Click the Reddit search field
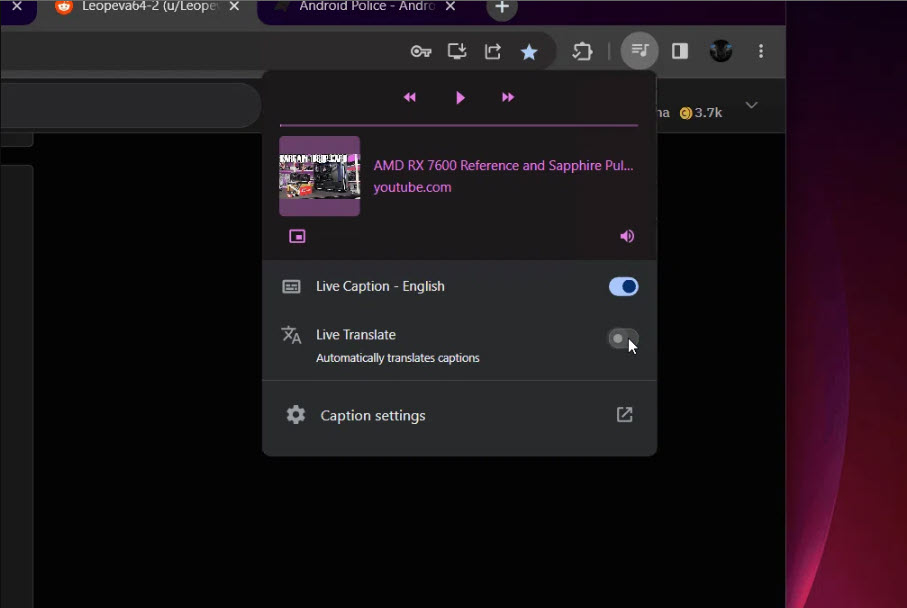The width and height of the screenshot is (907, 608). coord(130,105)
